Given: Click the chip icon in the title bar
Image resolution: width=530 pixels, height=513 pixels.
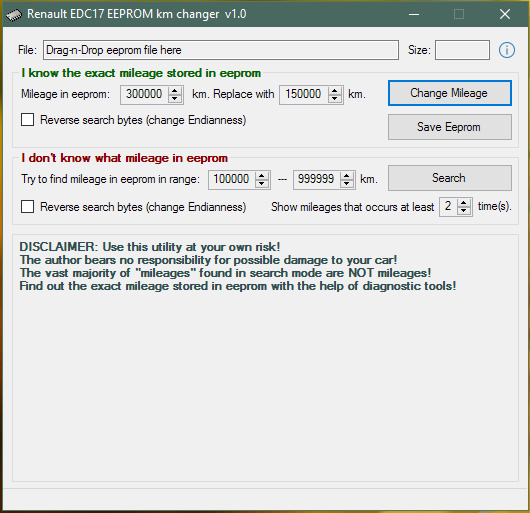Looking at the screenshot, I should [x=14, y=15].
